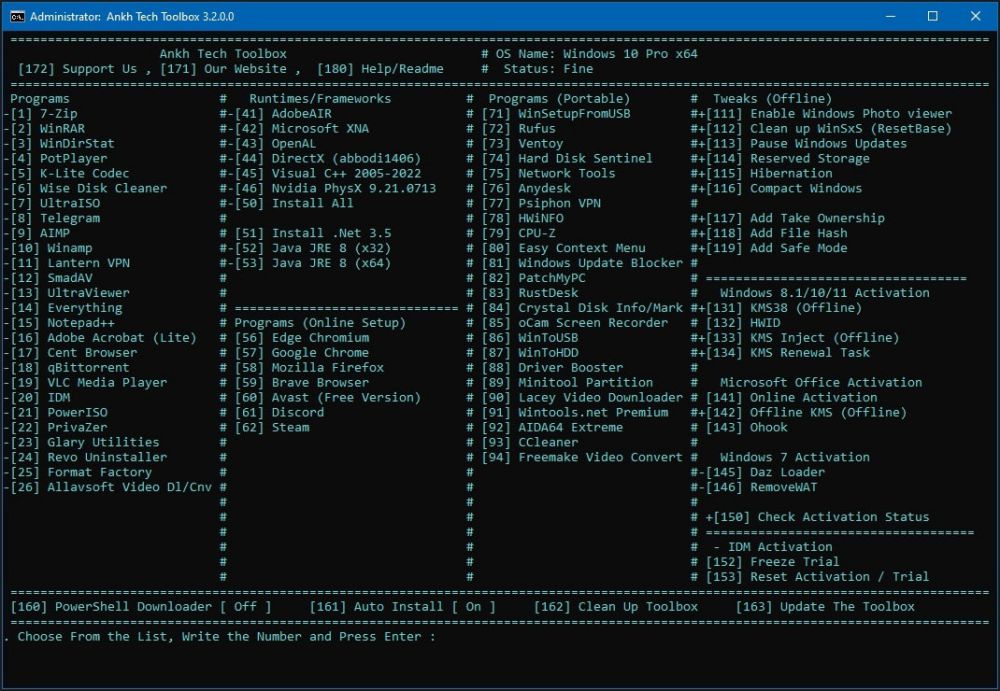Screen dimensions: 1000x691
Task: Select '[141] Online Activation' line
Action: [x=791, y=398]
